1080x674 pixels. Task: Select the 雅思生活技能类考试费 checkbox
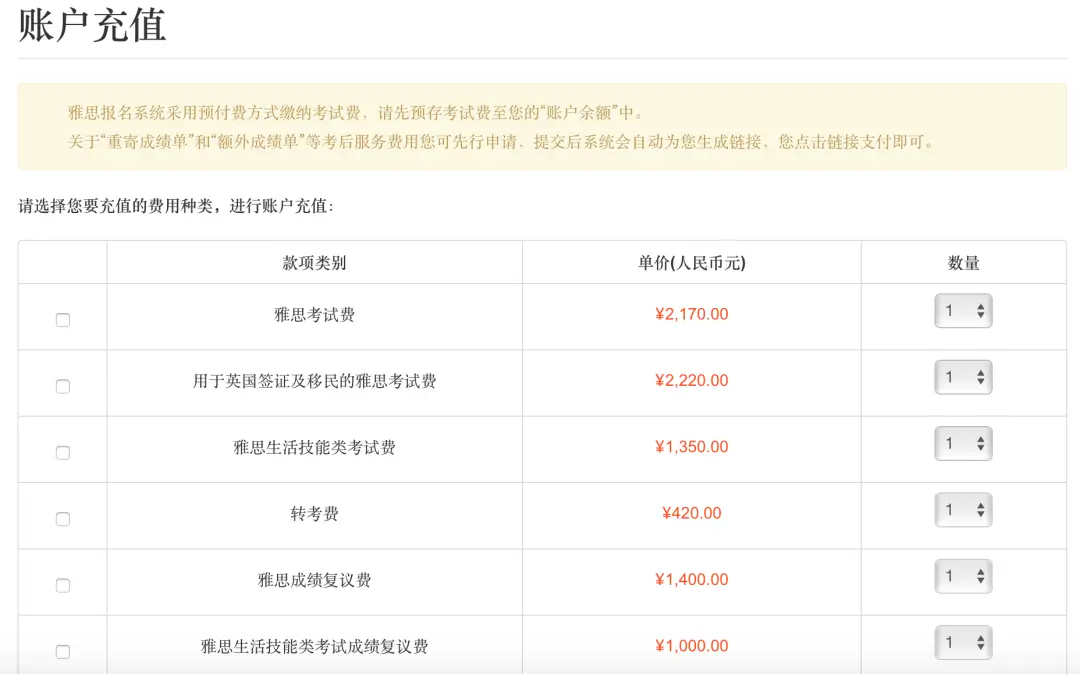[x=63, y=452]
